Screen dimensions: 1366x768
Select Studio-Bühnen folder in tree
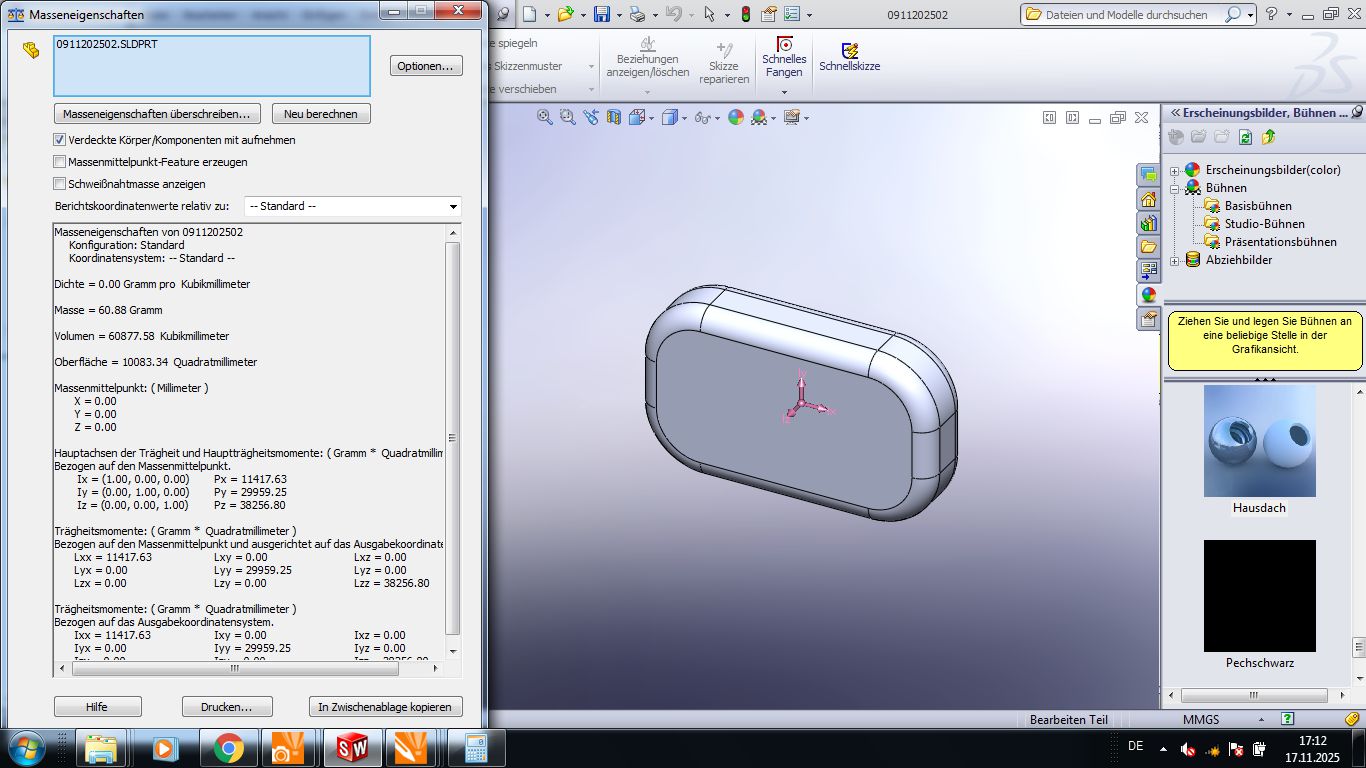[1264, 224]
